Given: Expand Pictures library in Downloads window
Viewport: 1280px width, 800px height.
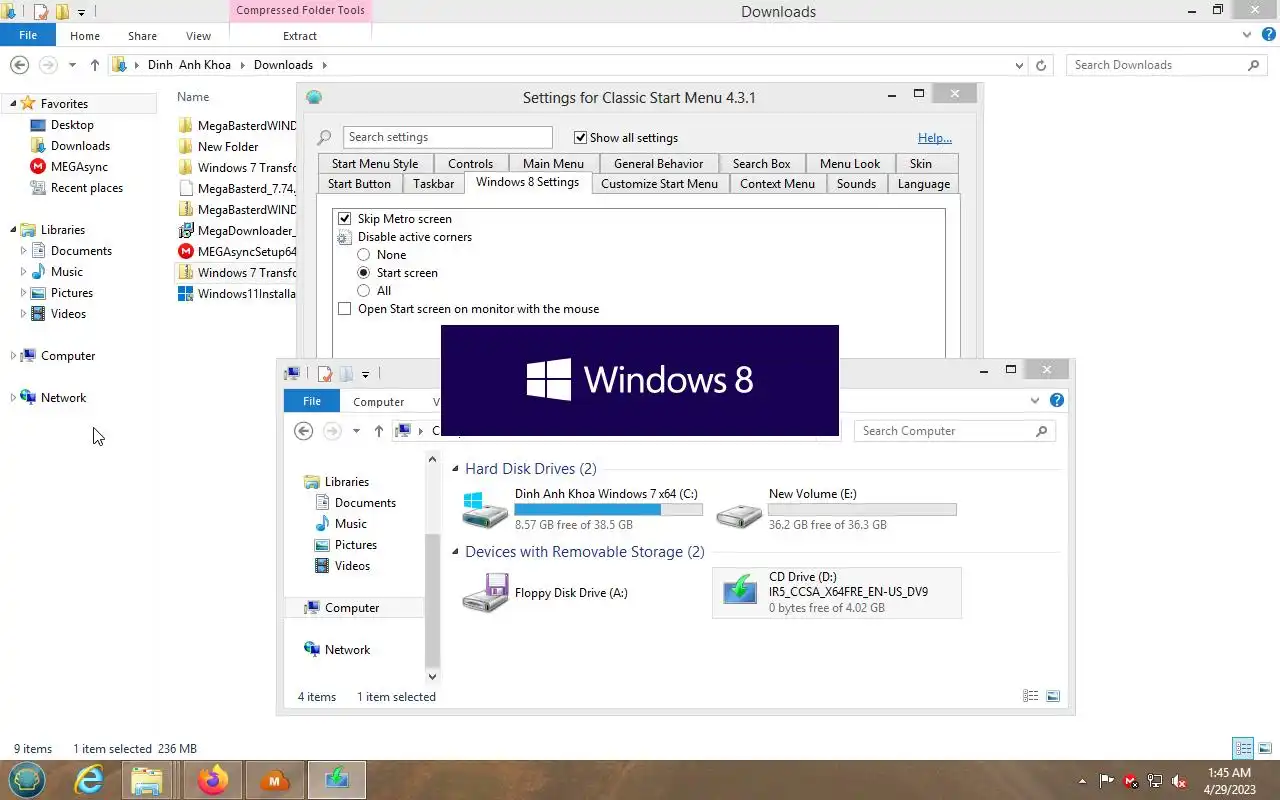Looking at the screenshot, I should click(23, 293).
